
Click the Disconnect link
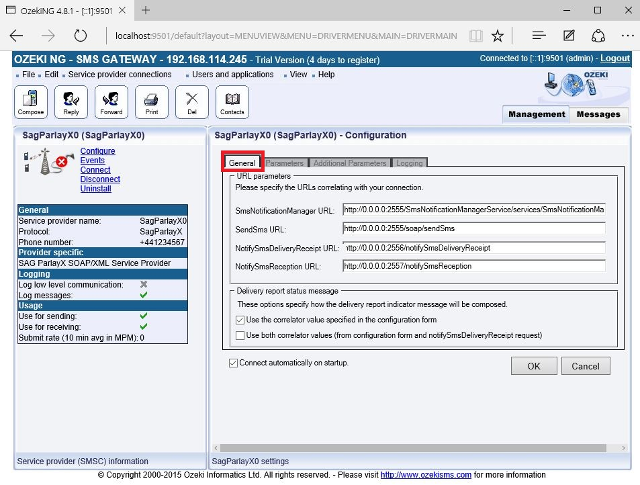[100, 179]
